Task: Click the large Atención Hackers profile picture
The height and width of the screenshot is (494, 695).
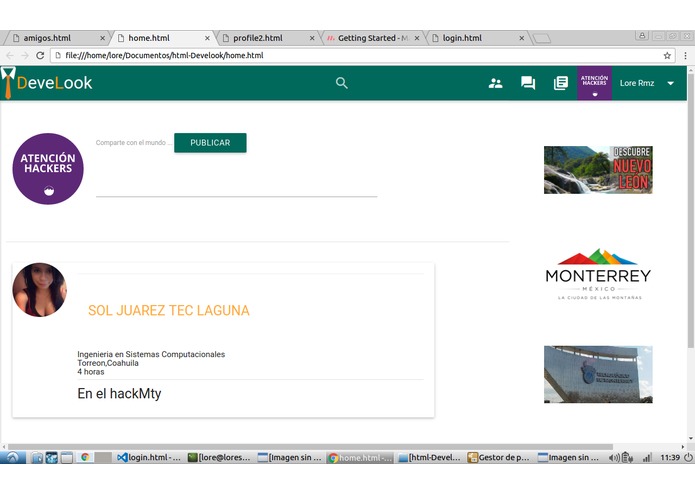Action: tap(48, 168)
